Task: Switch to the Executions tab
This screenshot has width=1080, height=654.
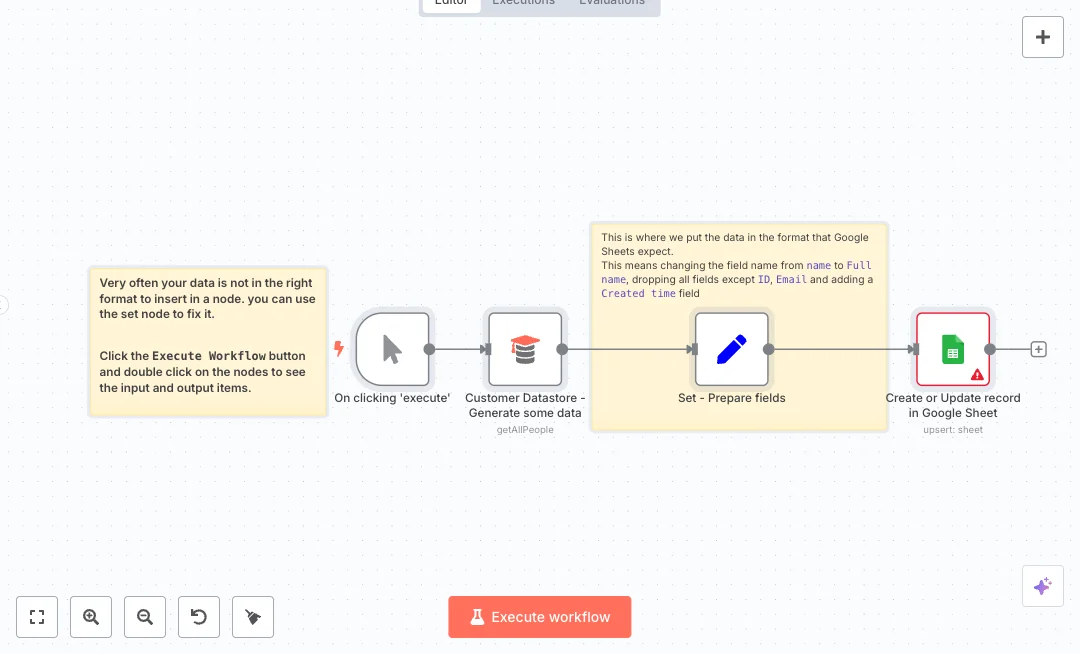Action: [523, 3]
